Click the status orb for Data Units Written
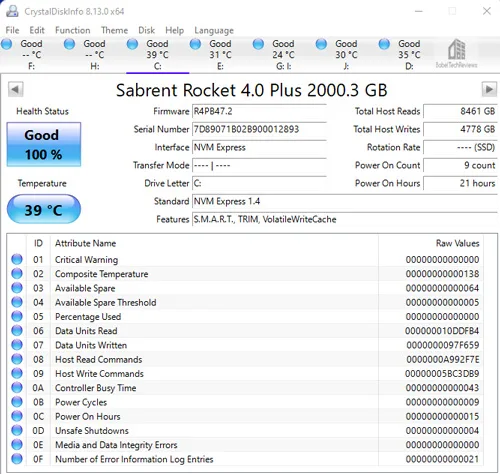The height and width of the screenshot is (474, 500). tap(17, 345)
